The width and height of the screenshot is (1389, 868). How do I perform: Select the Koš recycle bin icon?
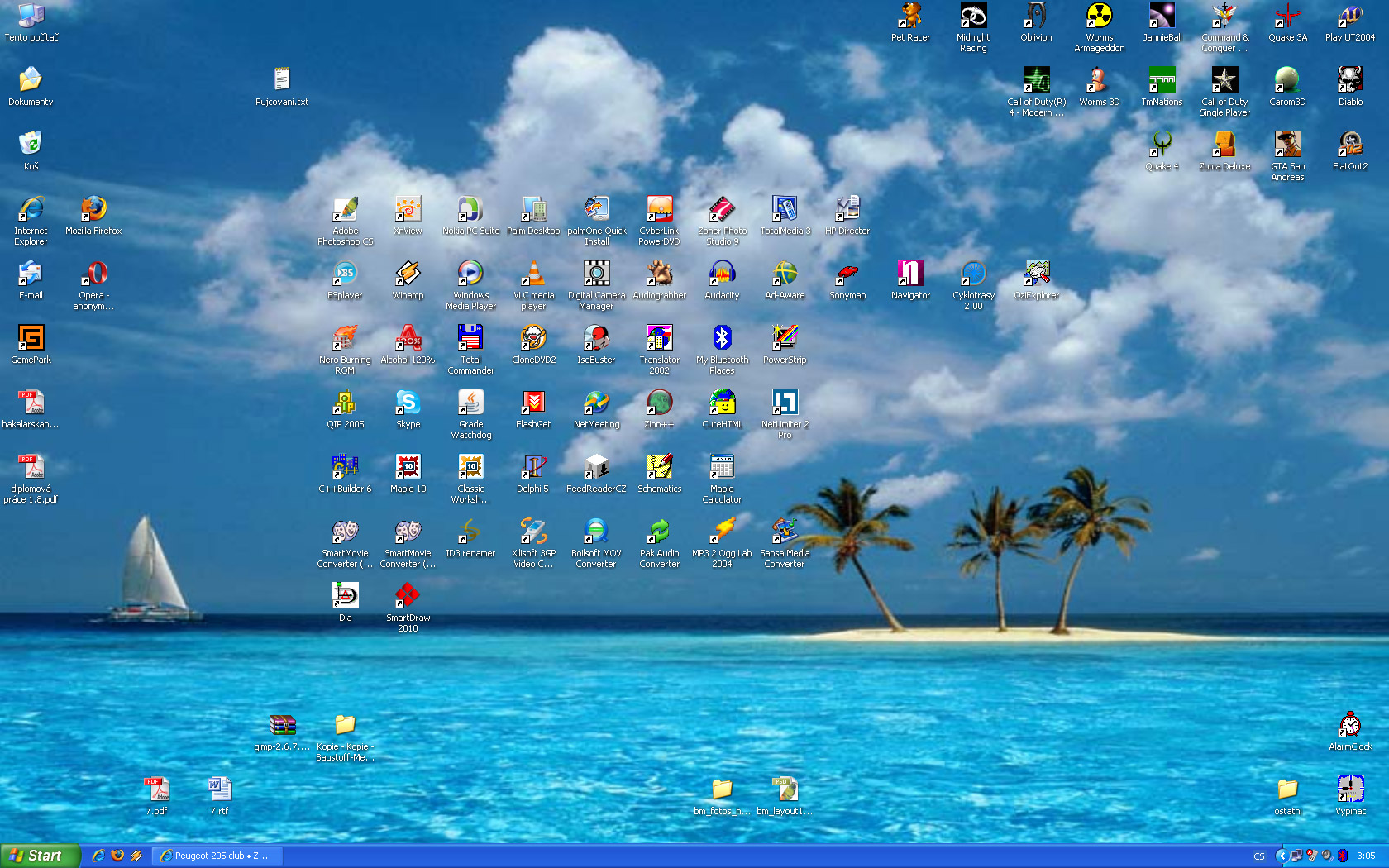pyautogui.click(x=31, y=145)
